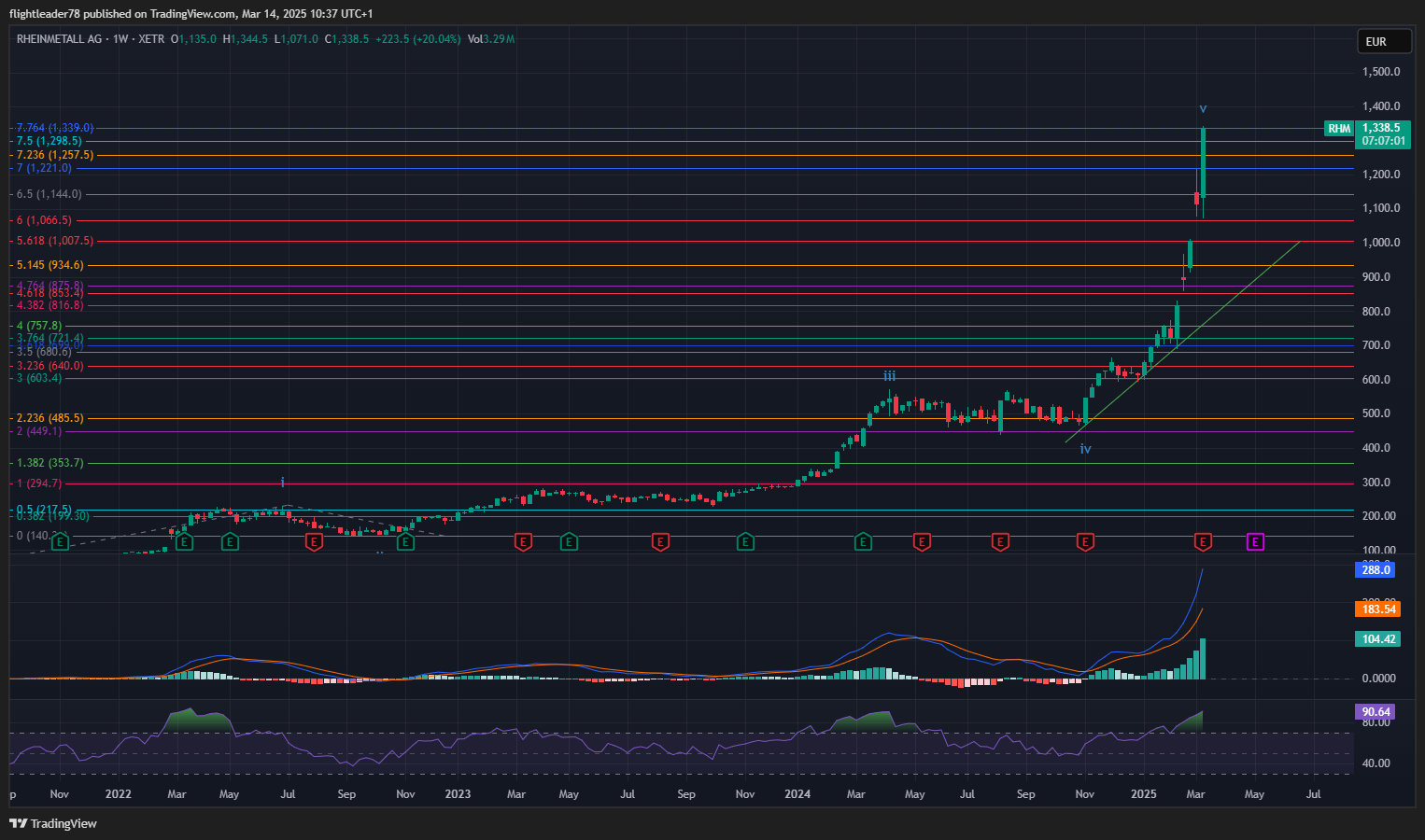Click the Fib level label '1 (294.7)'
Viewport: 1425px width, 840px height.
pos(39,483)
